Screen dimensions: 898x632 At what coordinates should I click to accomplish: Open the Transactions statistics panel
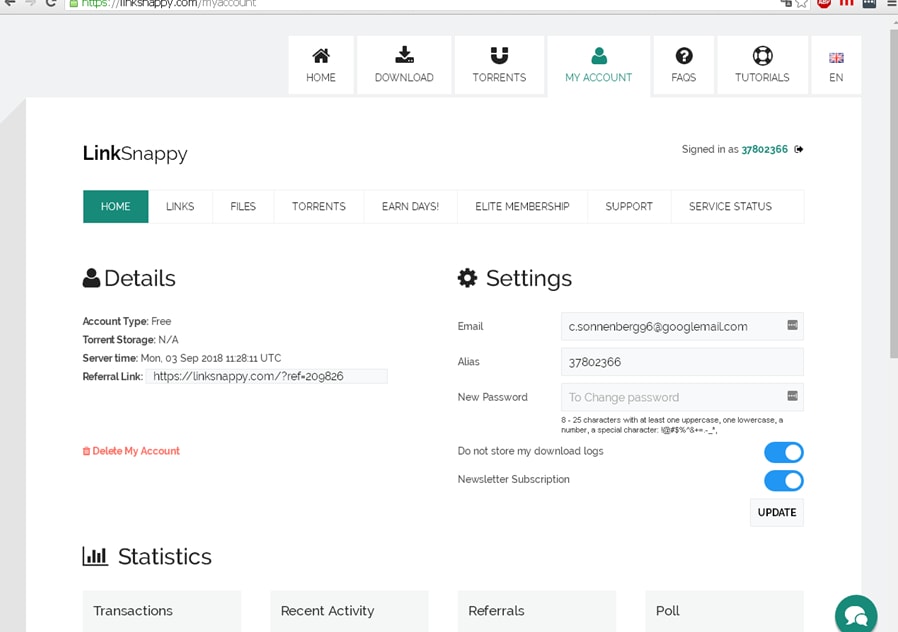[162, 611]
